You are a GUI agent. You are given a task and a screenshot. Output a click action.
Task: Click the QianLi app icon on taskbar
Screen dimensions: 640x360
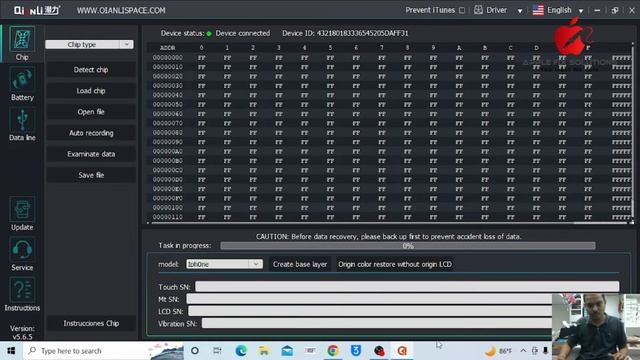[x=402, y=351]
